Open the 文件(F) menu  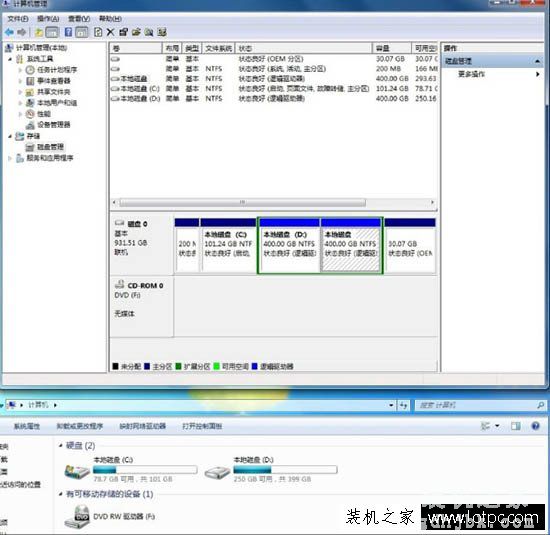coord(18,19)
